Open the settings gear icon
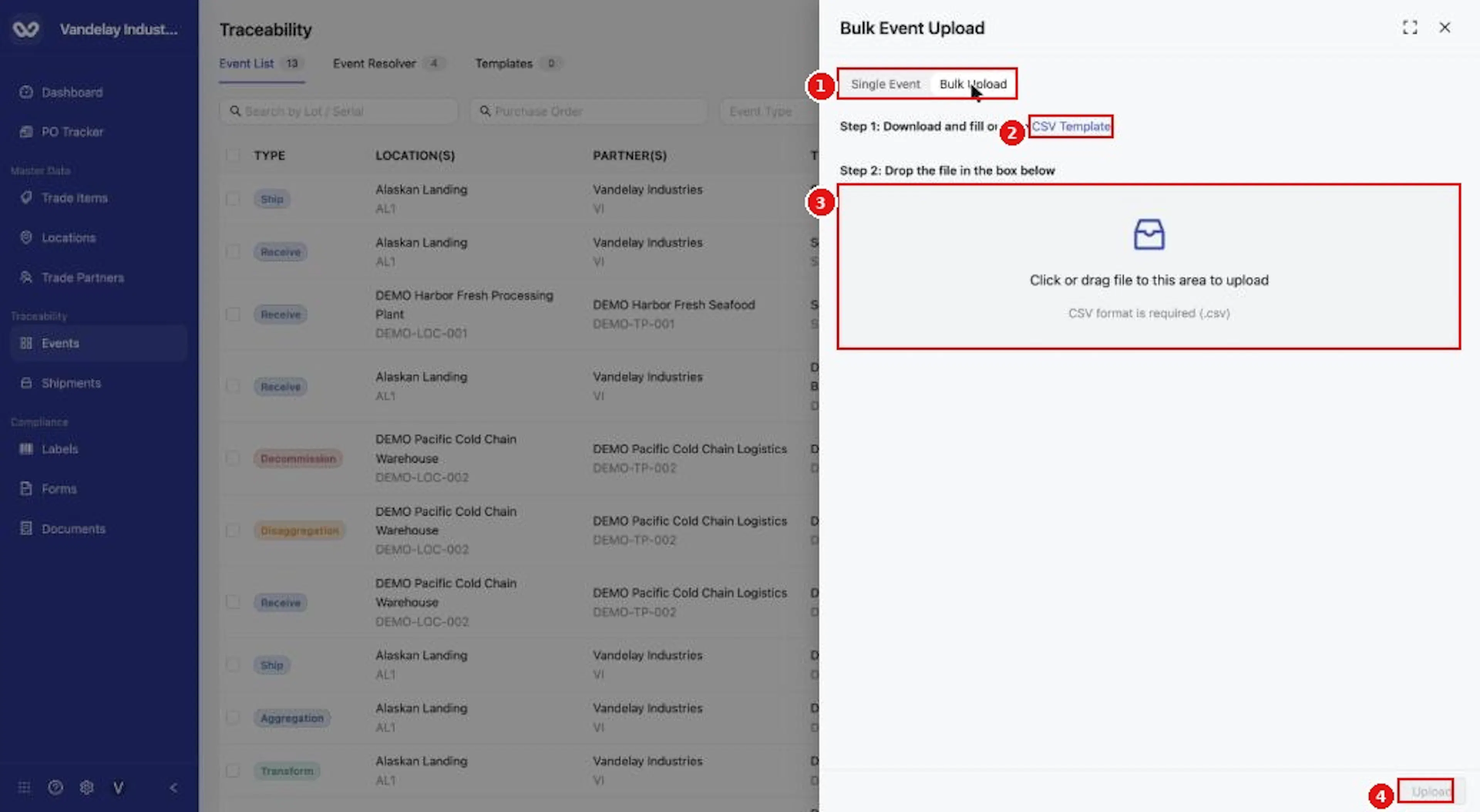This screenshot has height=812, width=1480. click(87, 788)
